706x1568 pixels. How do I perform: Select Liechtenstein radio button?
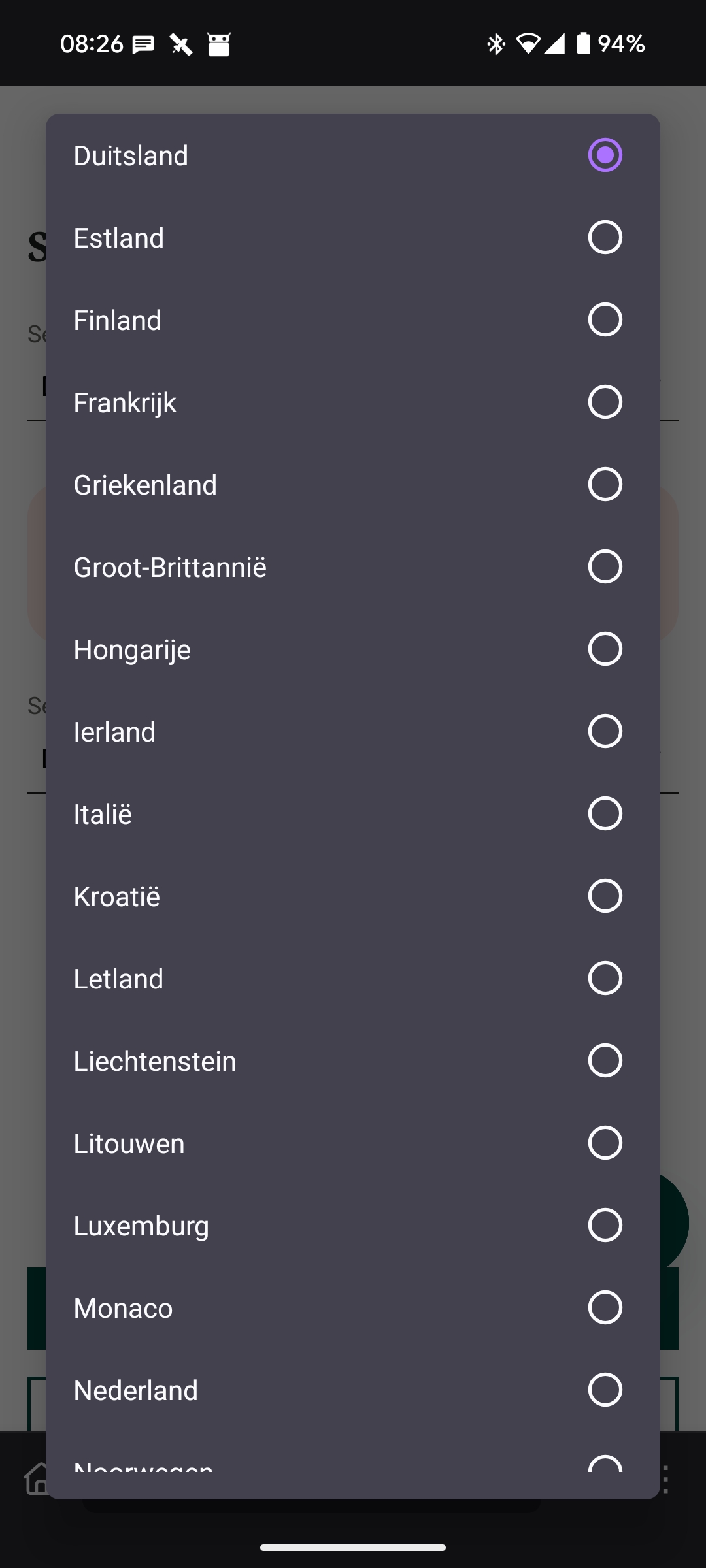click(605, 1060)
